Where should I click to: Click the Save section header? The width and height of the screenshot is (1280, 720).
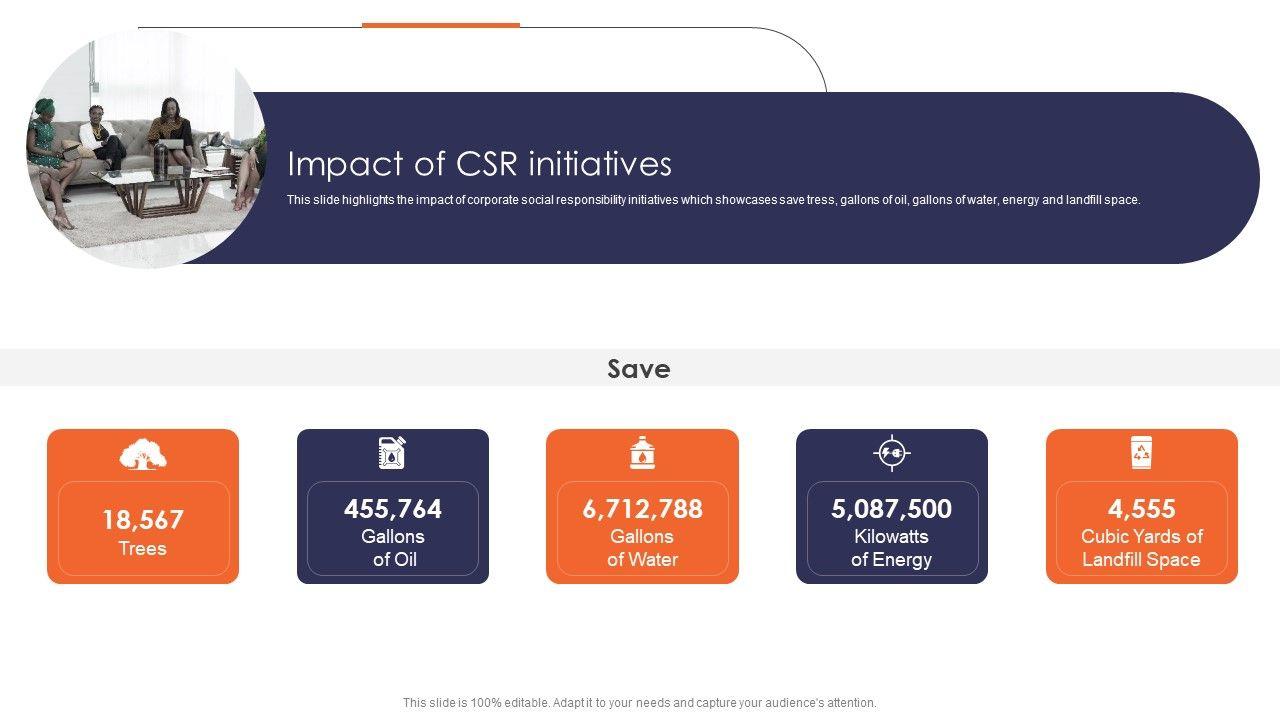click(x=639, y=368)
